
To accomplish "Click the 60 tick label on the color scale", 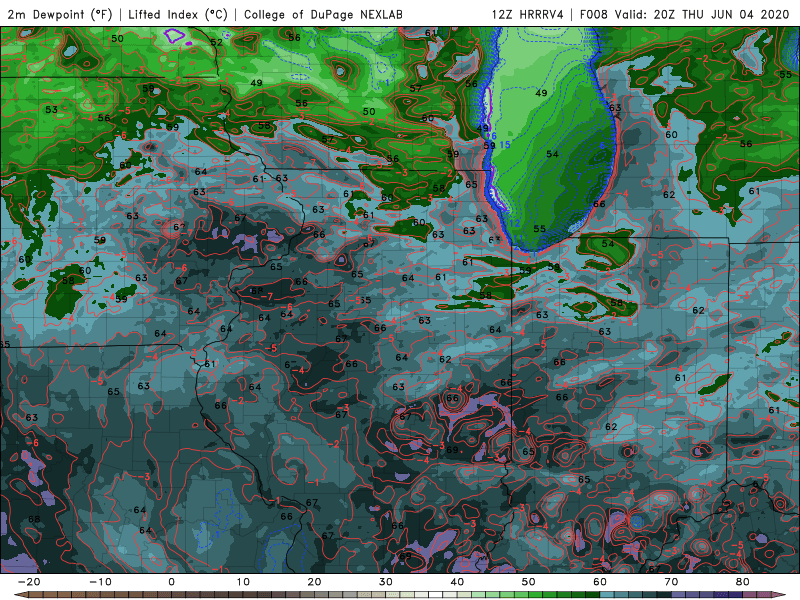I will click(600, 582).
